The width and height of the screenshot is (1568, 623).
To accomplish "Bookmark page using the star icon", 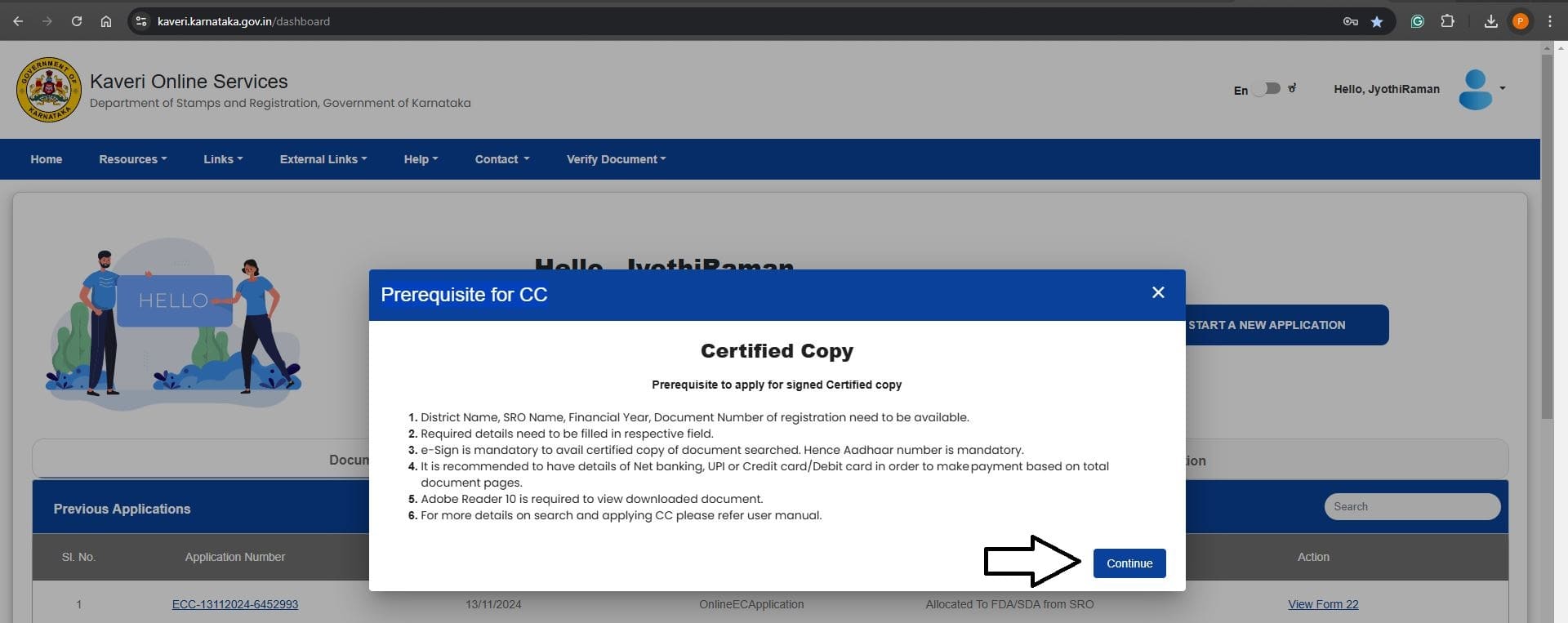I will point(1377,21).
